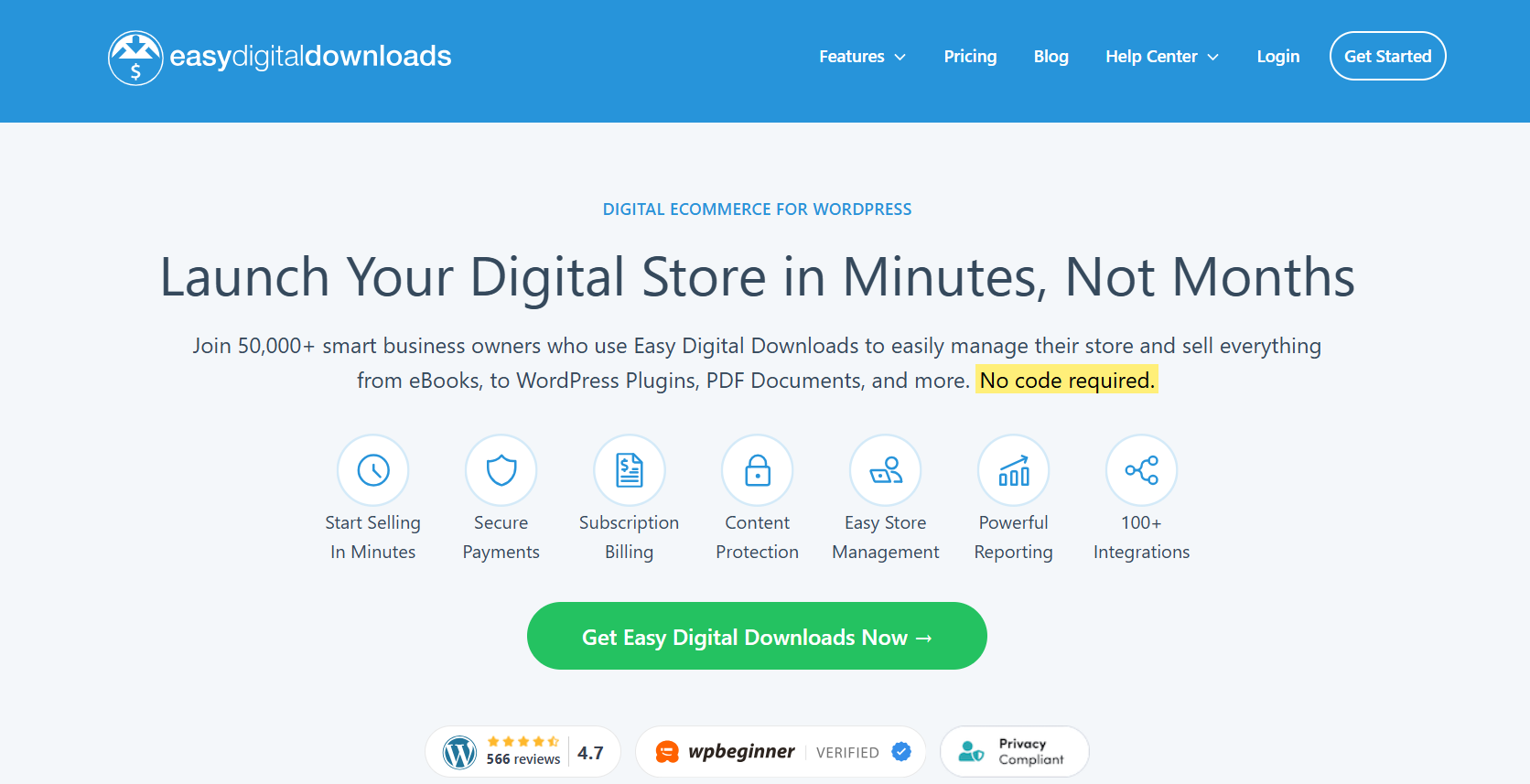Viewport: 1530px width, 784px height.
Task: Click the wpbeginner orange logo icon
Action: [x=667, y=752]
